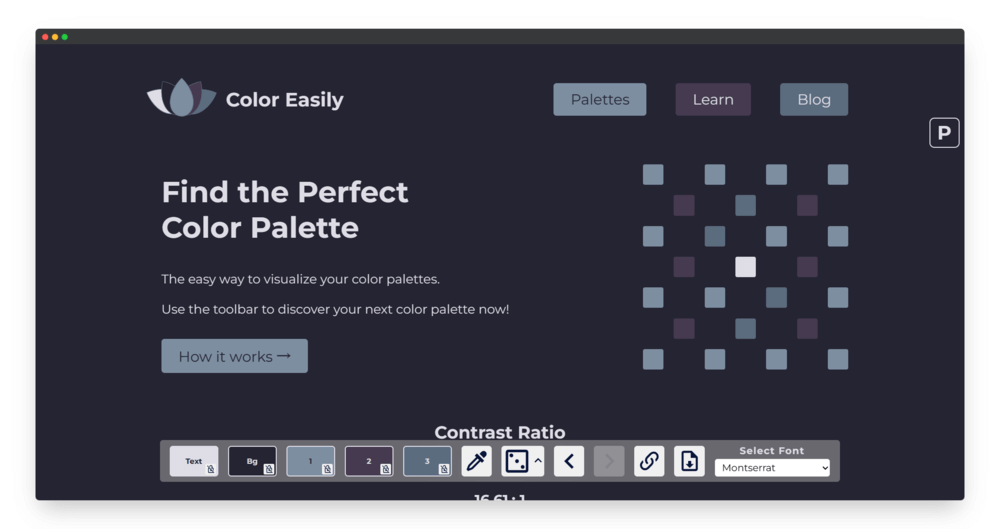Go to the Blog page
The width and height of the screenshot is (1000, 529).
[814, 100]
